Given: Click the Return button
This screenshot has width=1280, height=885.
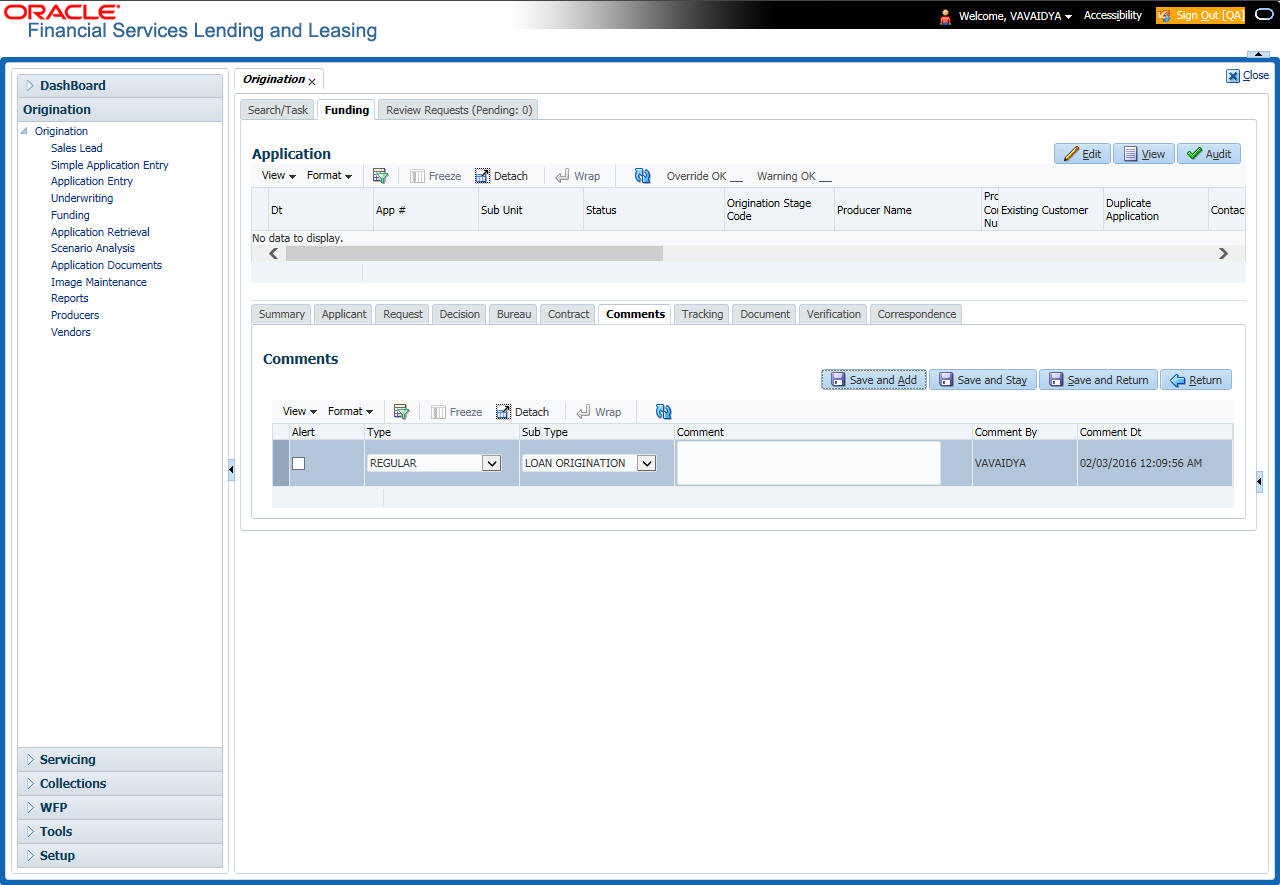Looking at the screenshot, I should click(1196, 380).
